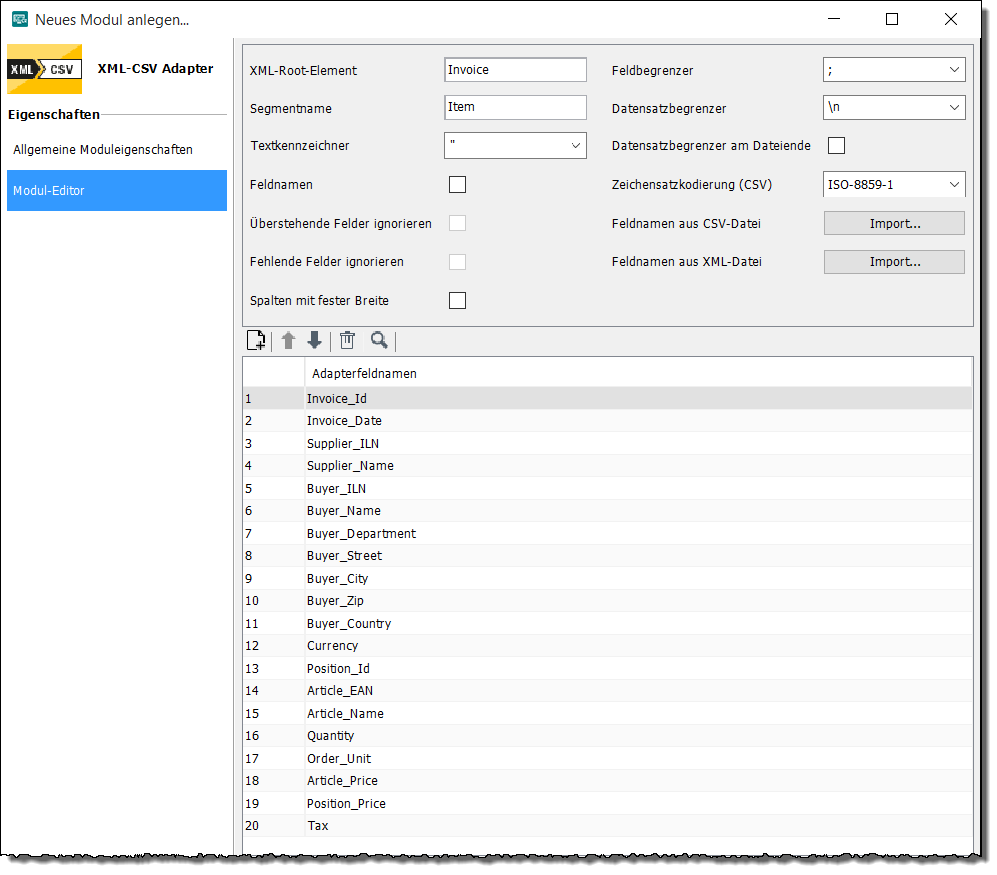
Task: Open Zeichensatzkodierung (CSV) dropdown
Action: point(894,185)
